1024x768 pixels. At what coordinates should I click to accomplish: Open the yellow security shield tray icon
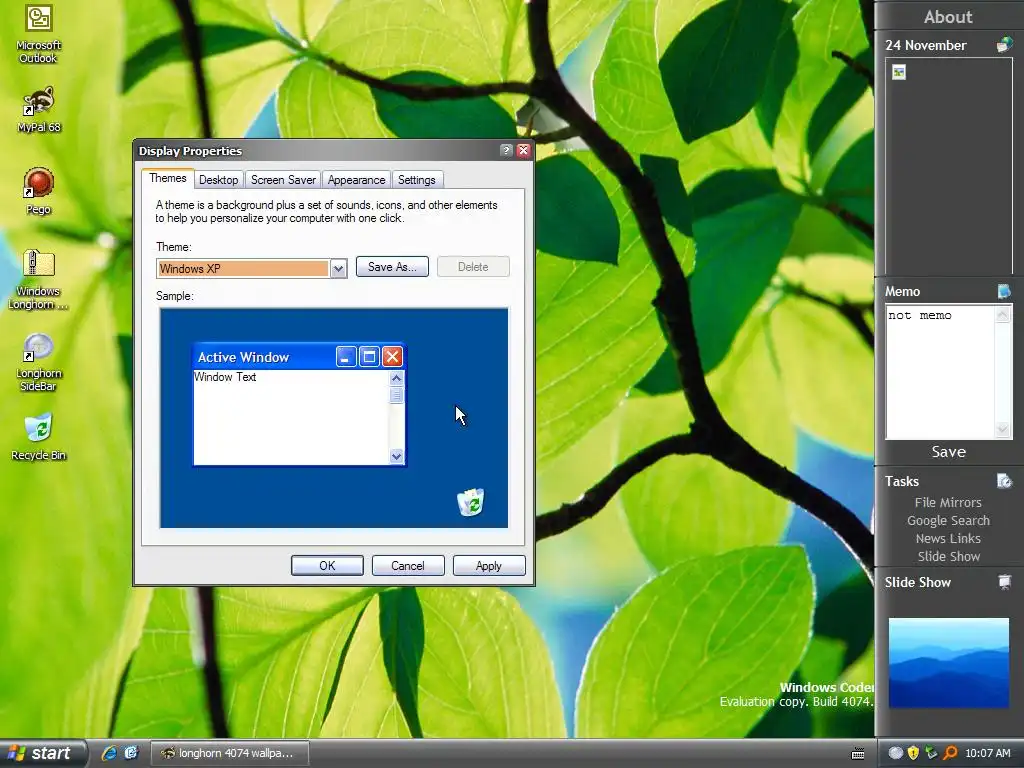pyautogui.click(x=914, y=753)
